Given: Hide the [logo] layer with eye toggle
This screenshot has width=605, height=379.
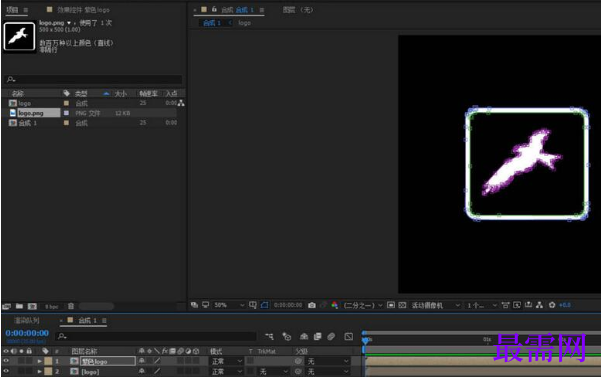Looking at the screenshot, I should 6,371.
